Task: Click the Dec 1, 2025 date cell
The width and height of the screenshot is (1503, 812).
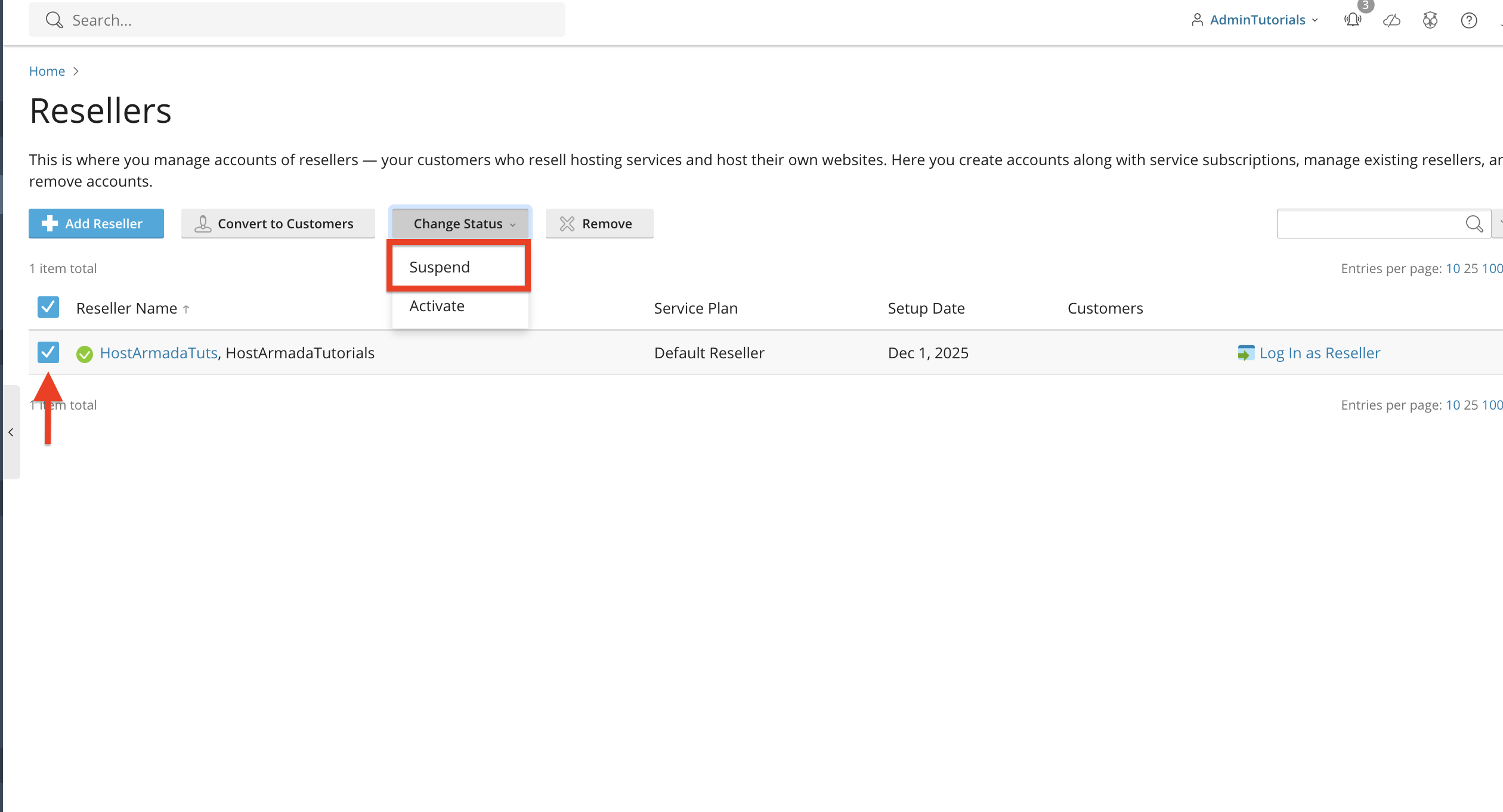Action: [928, 353]
